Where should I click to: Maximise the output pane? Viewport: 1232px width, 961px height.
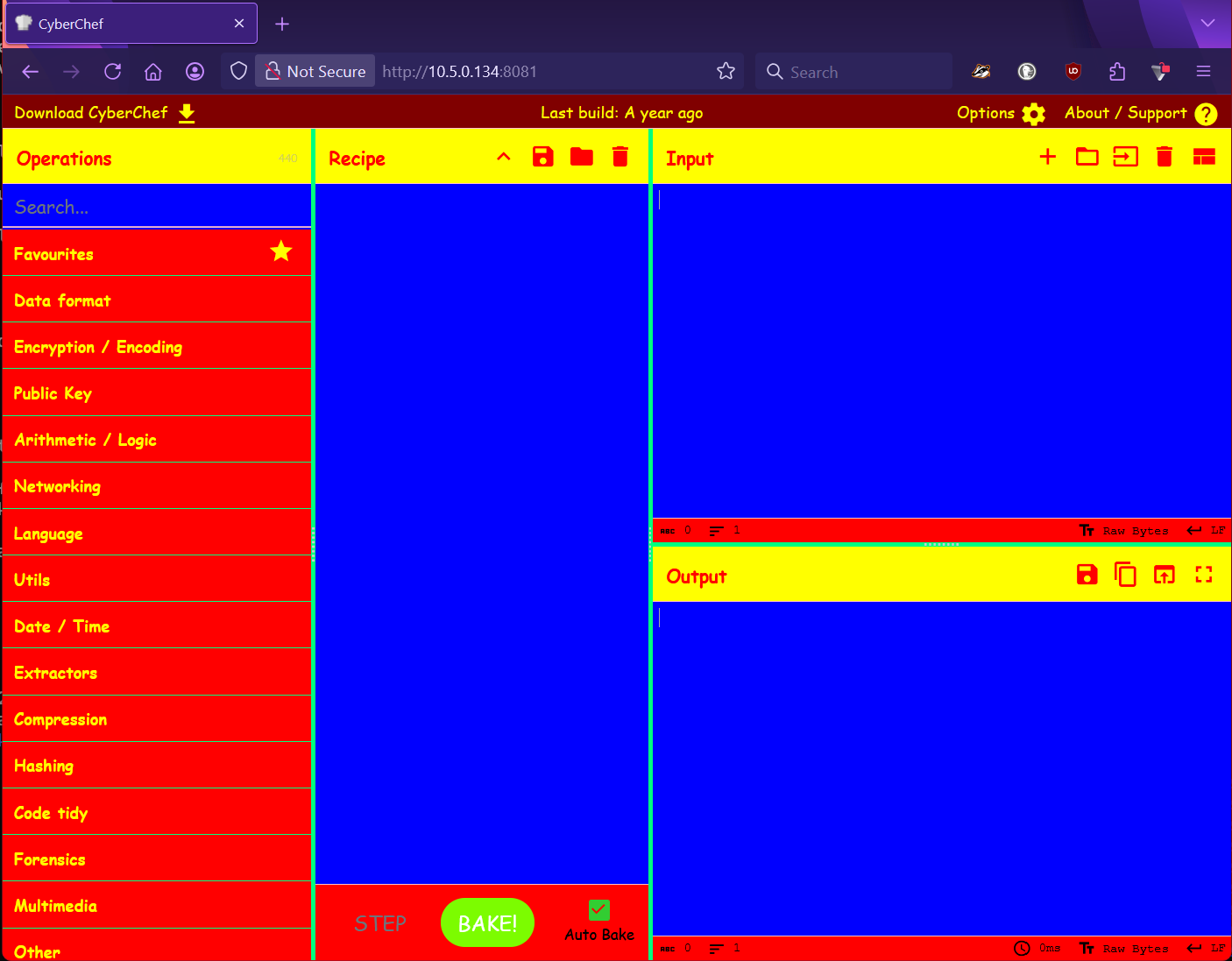1204,575
